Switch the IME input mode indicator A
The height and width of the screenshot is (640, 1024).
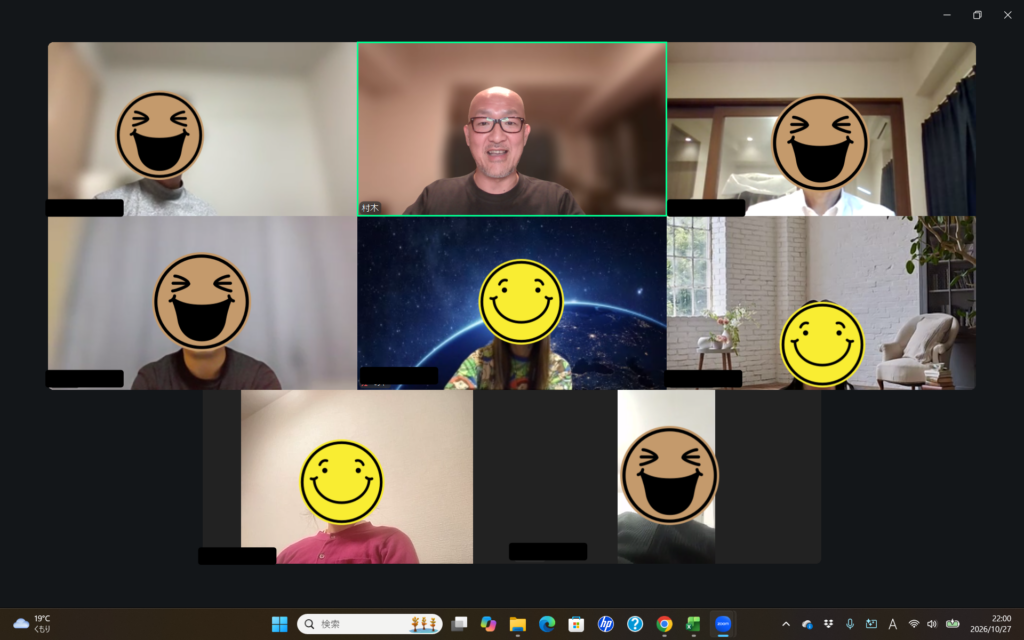892,624
